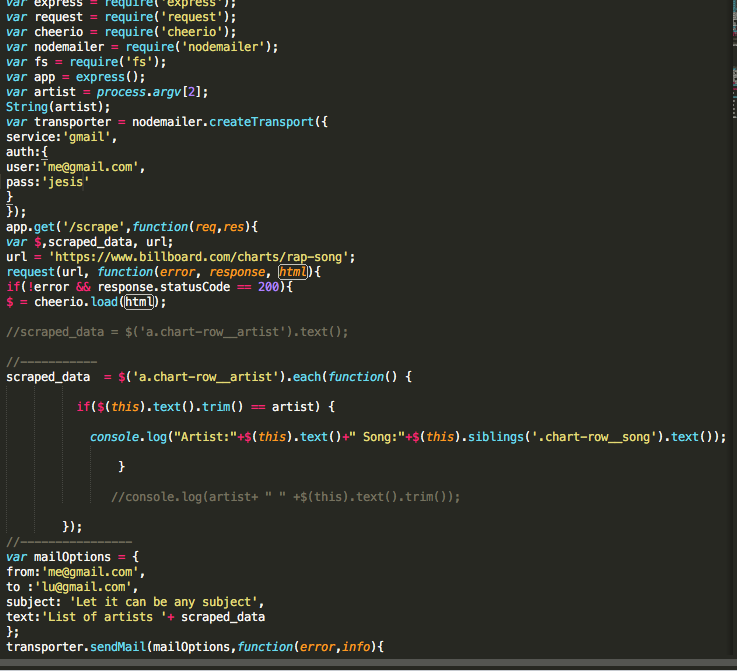Click the from 'me@gmail.com' string
Viewport: 737px width, 671px height.
pos(90,572)
